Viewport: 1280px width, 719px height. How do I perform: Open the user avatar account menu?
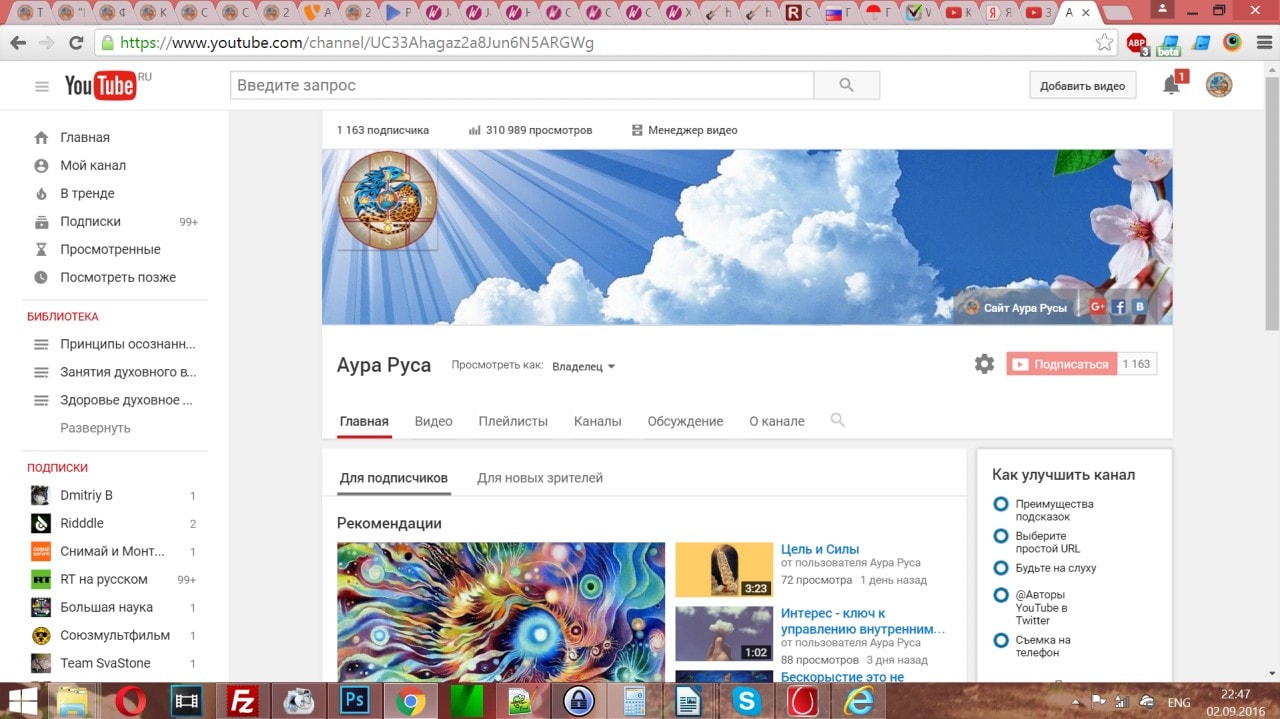[1218, 86]
